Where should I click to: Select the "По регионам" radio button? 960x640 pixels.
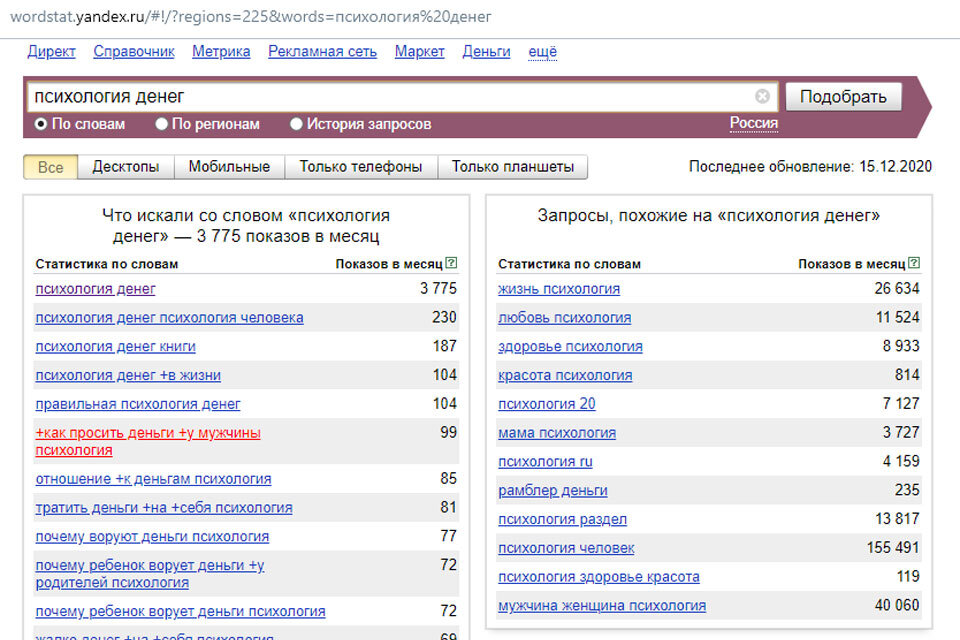pyautogui.click(x=160, y=124)
